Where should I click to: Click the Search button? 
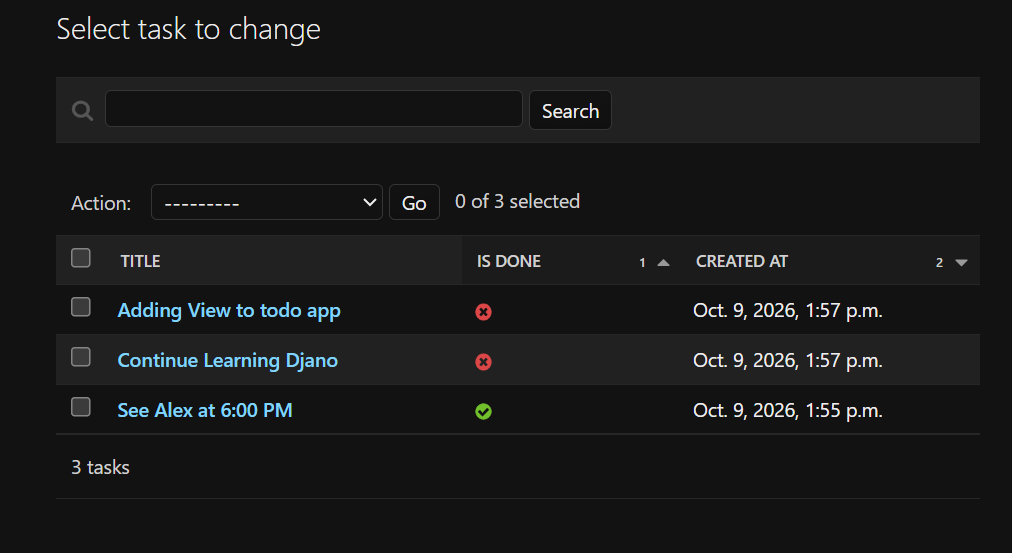pyautogui.click(x=571, y=110)
